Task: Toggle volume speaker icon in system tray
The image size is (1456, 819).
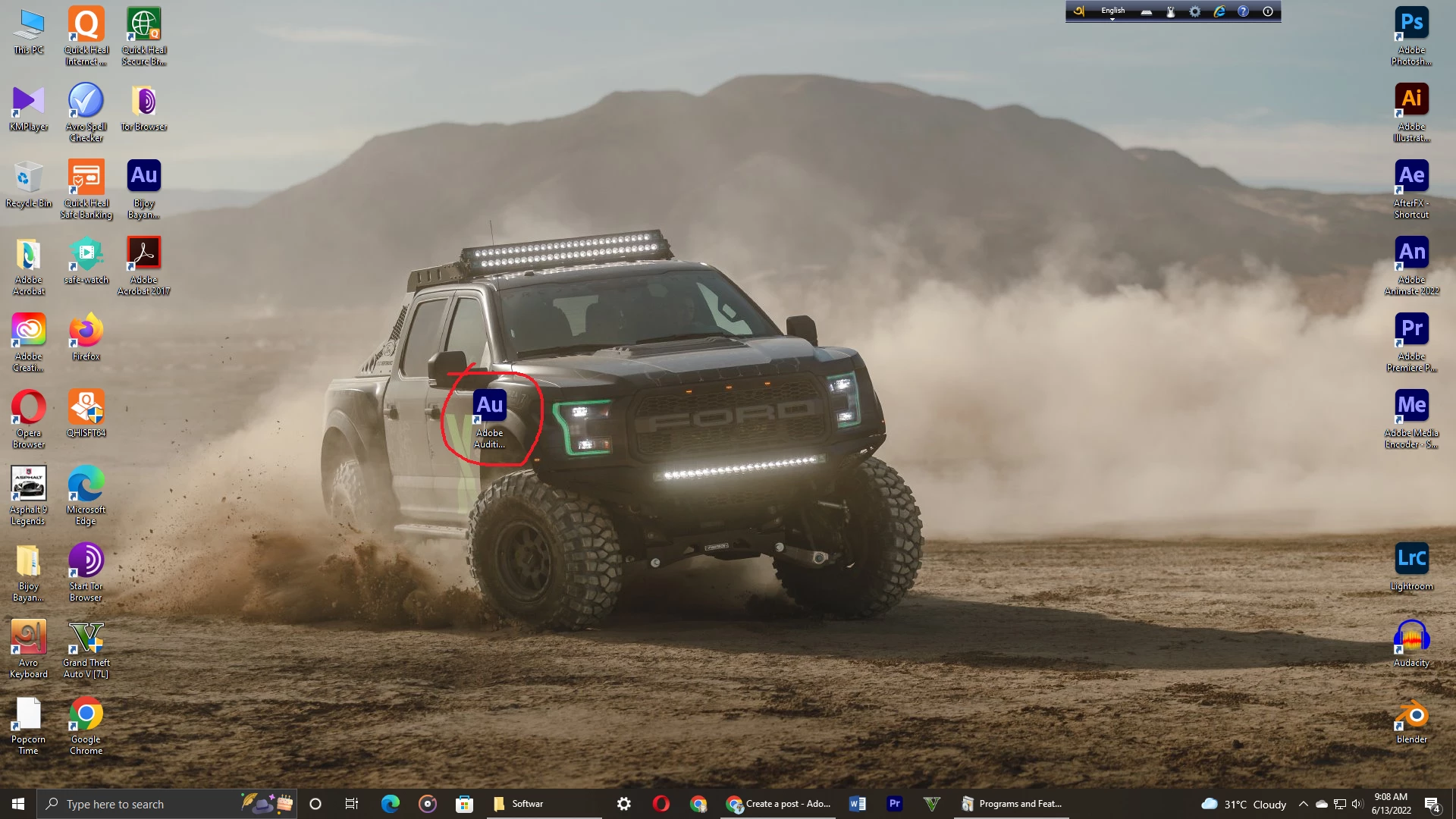Action: 1357,804
